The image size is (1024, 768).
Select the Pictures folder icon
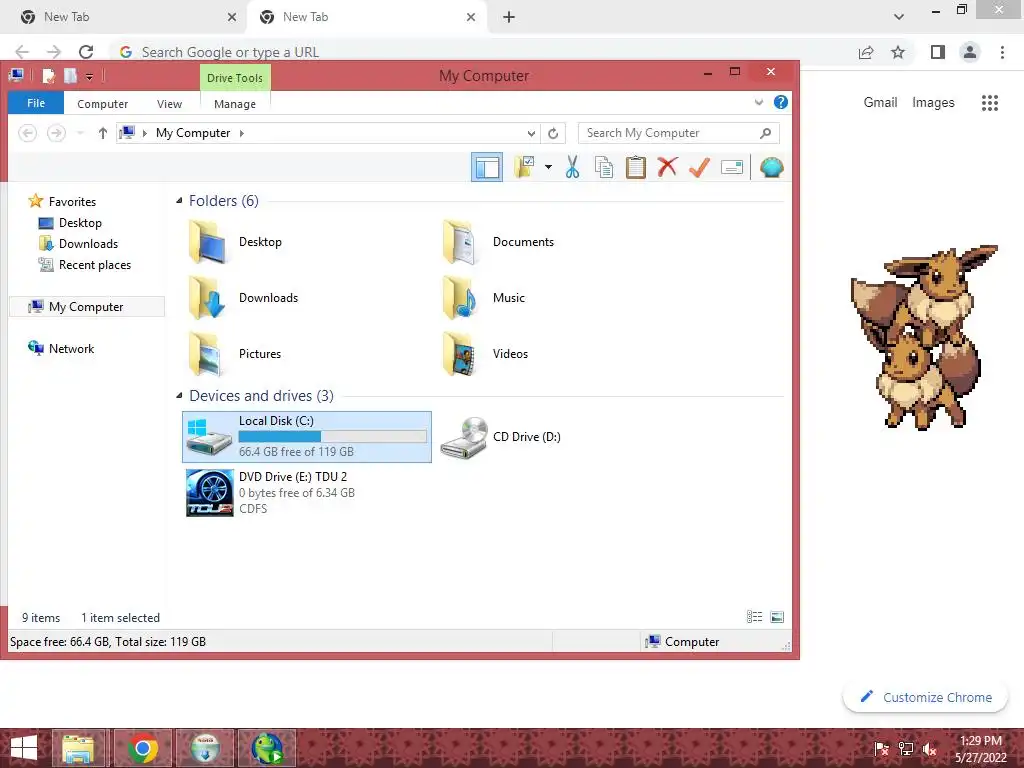pos(209,354)
